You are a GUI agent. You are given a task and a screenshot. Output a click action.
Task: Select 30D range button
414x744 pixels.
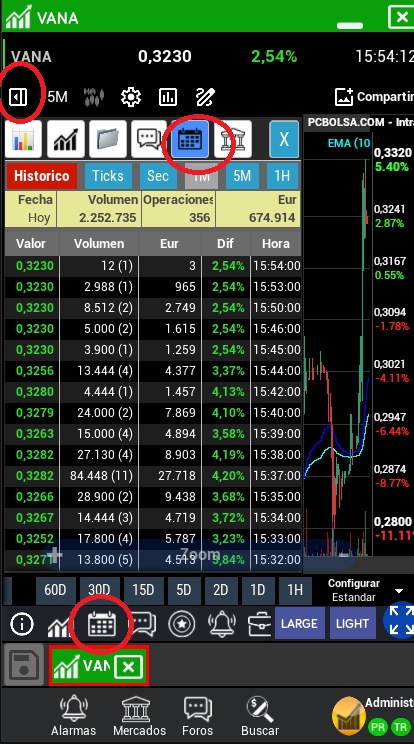(99, 590)
